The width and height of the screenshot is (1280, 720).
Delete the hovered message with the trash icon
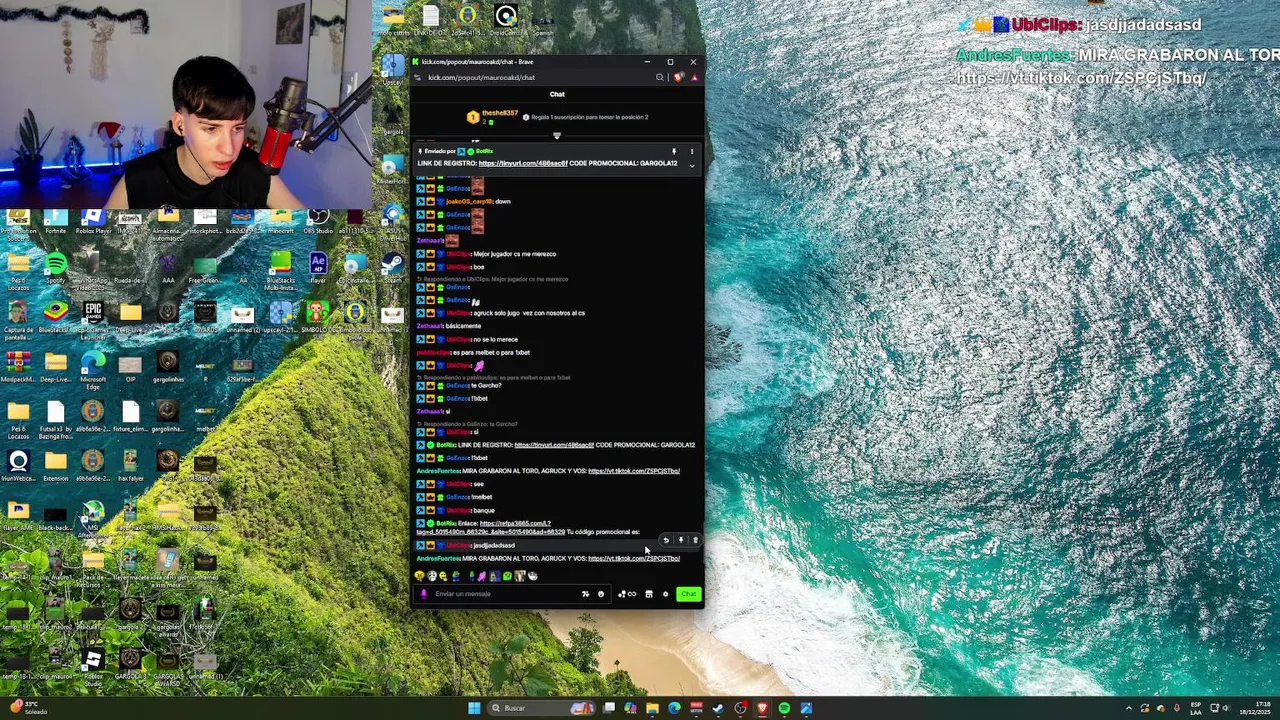point(695,540)
